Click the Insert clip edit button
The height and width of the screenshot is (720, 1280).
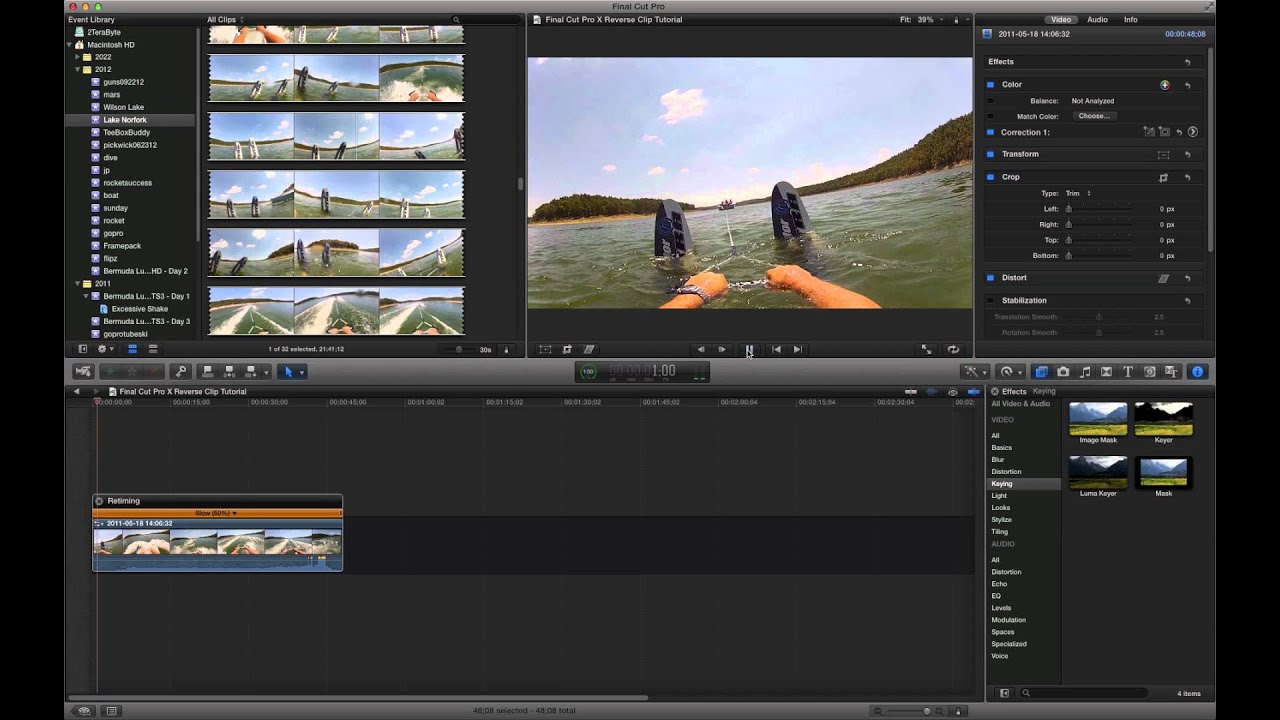[x=229, y=371]
